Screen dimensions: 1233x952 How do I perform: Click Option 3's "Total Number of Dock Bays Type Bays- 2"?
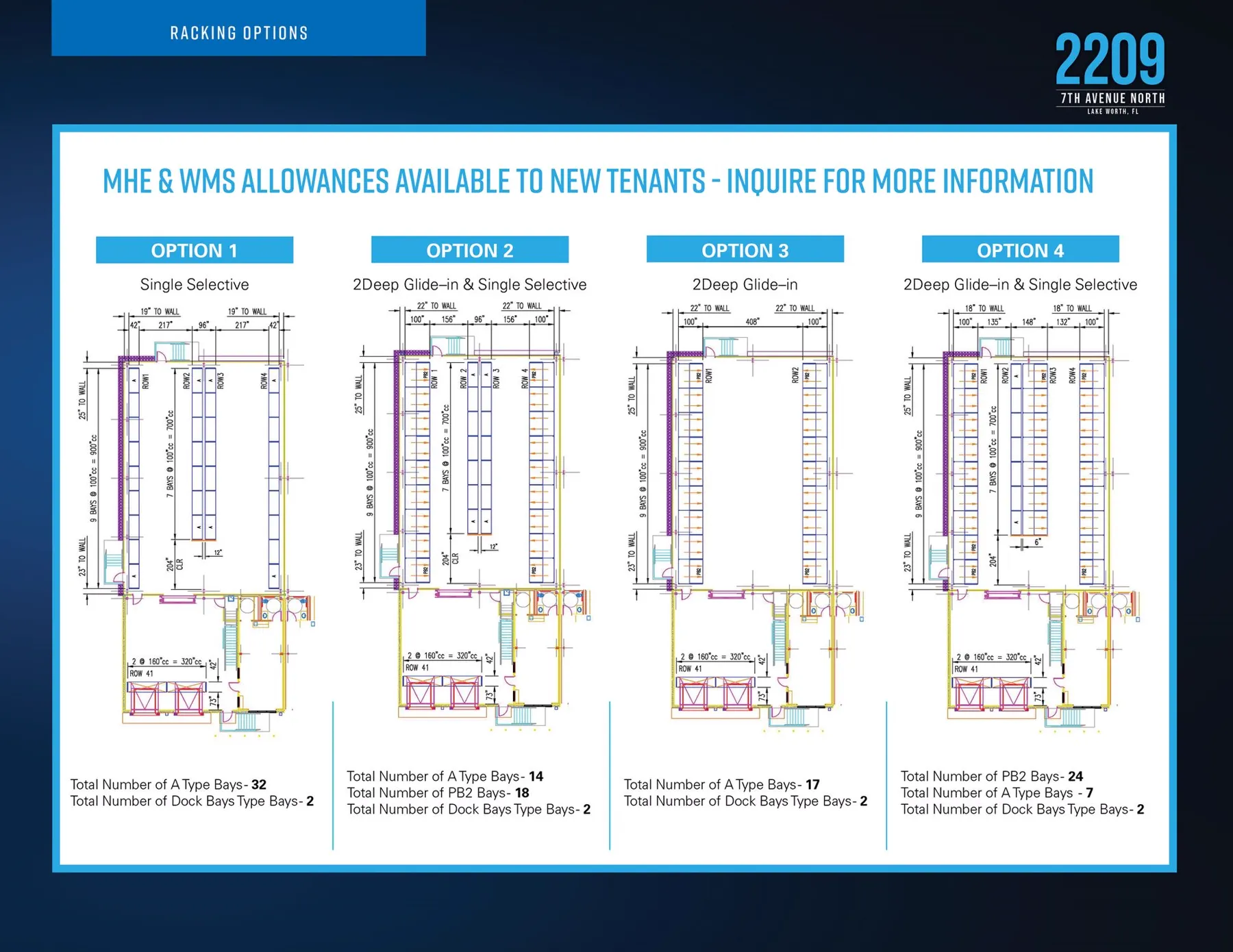click(745, 801)
